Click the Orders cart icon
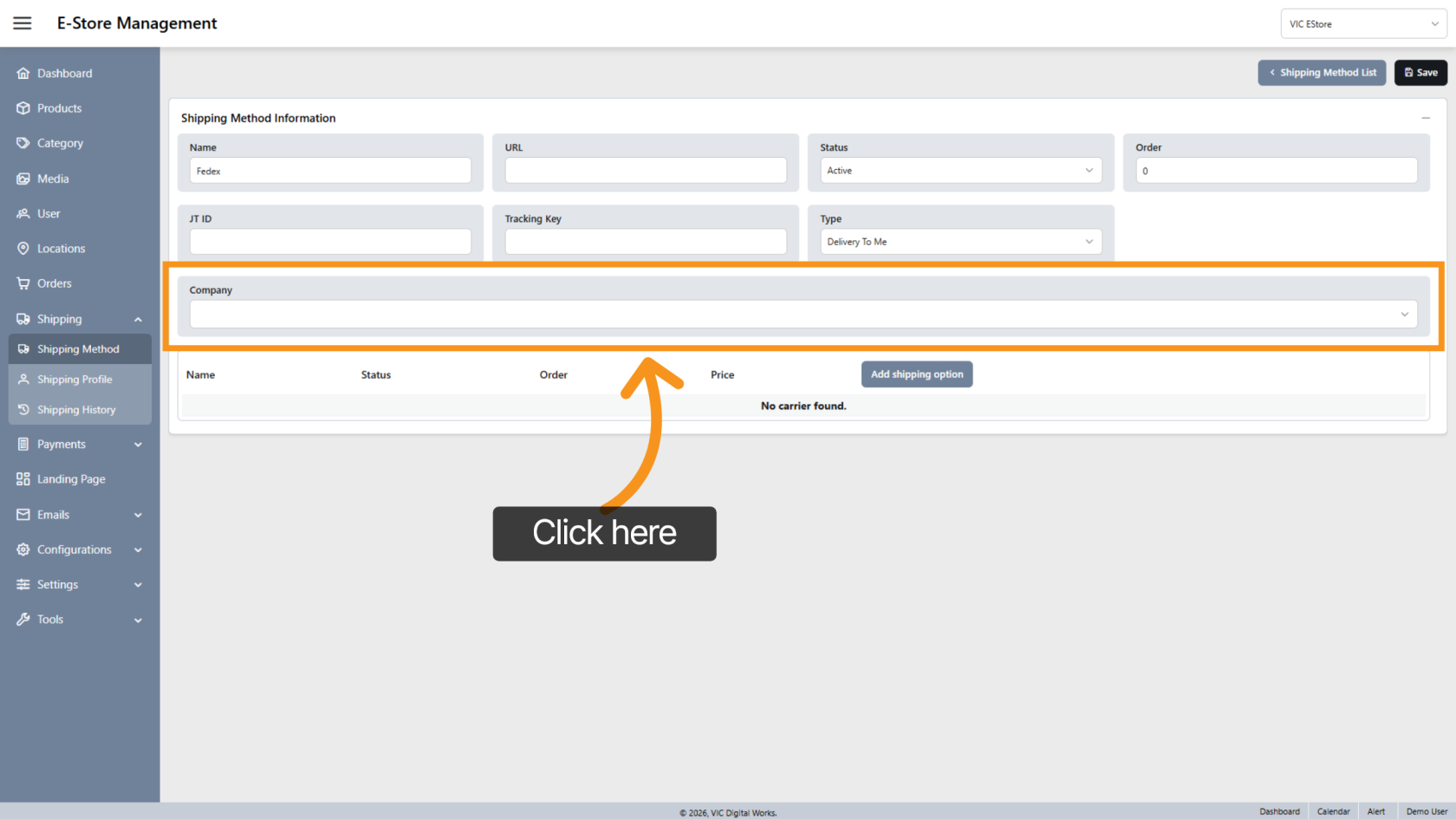The width and height of the screenshot is (1456, 819). (23, 283)
